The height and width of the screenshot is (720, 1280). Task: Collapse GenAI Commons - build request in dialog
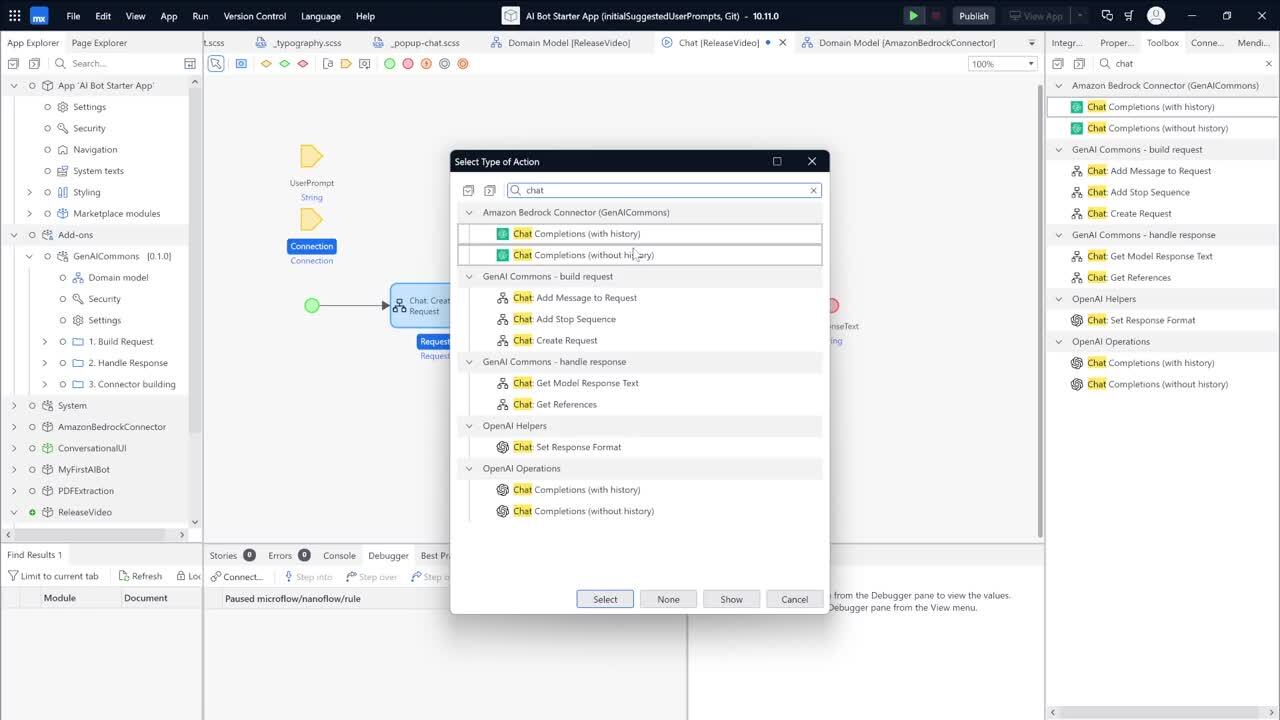pyautogui.click(x=469, y=276)
